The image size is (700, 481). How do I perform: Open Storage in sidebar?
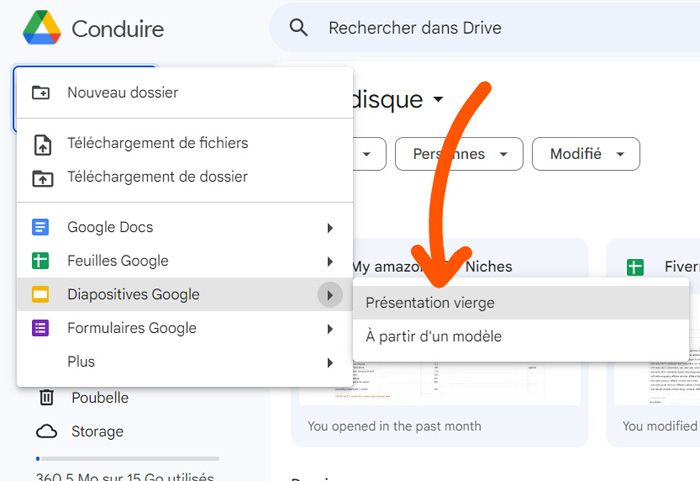[x=97, y=431]
